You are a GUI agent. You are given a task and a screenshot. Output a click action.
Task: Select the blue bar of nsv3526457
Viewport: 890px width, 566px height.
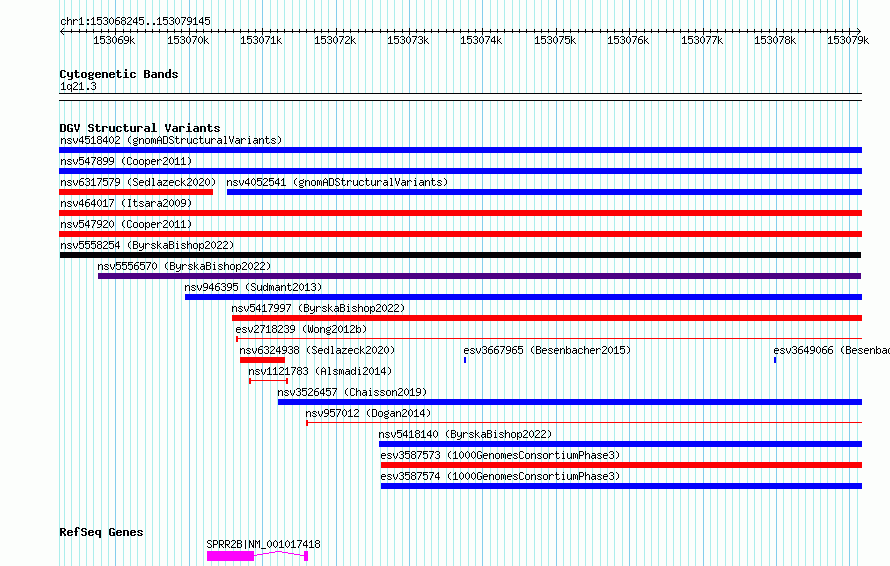570,402
